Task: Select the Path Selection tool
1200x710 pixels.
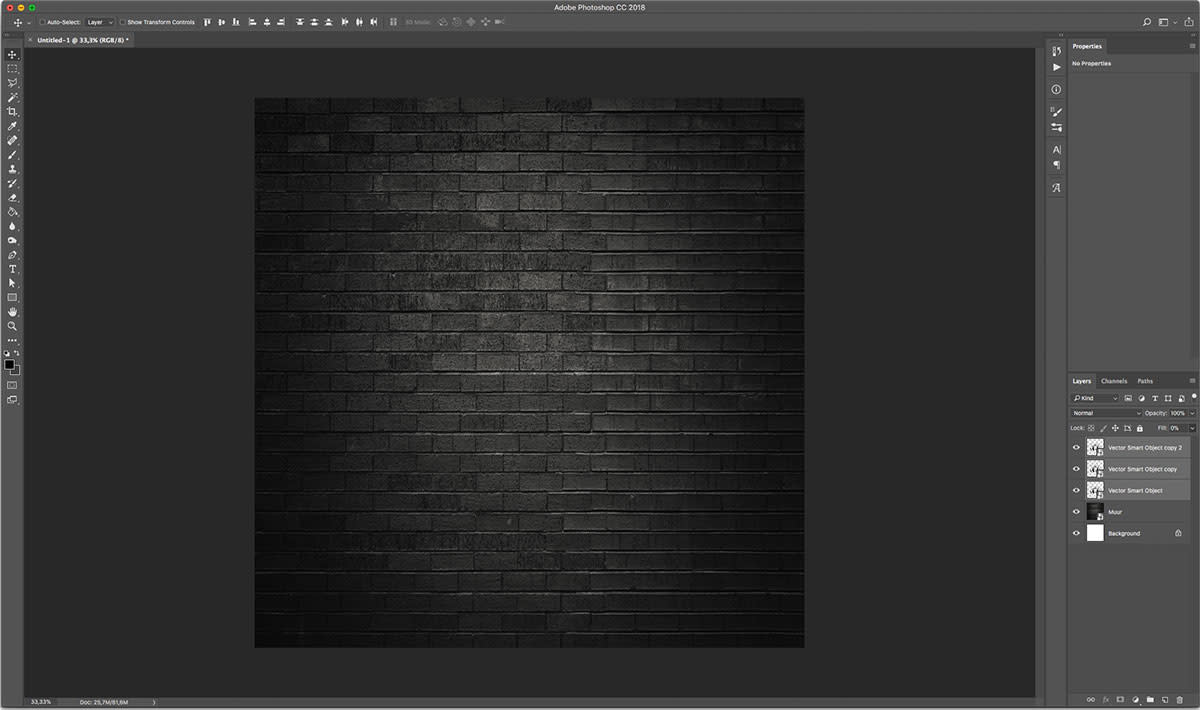Action: click(13, 283)
